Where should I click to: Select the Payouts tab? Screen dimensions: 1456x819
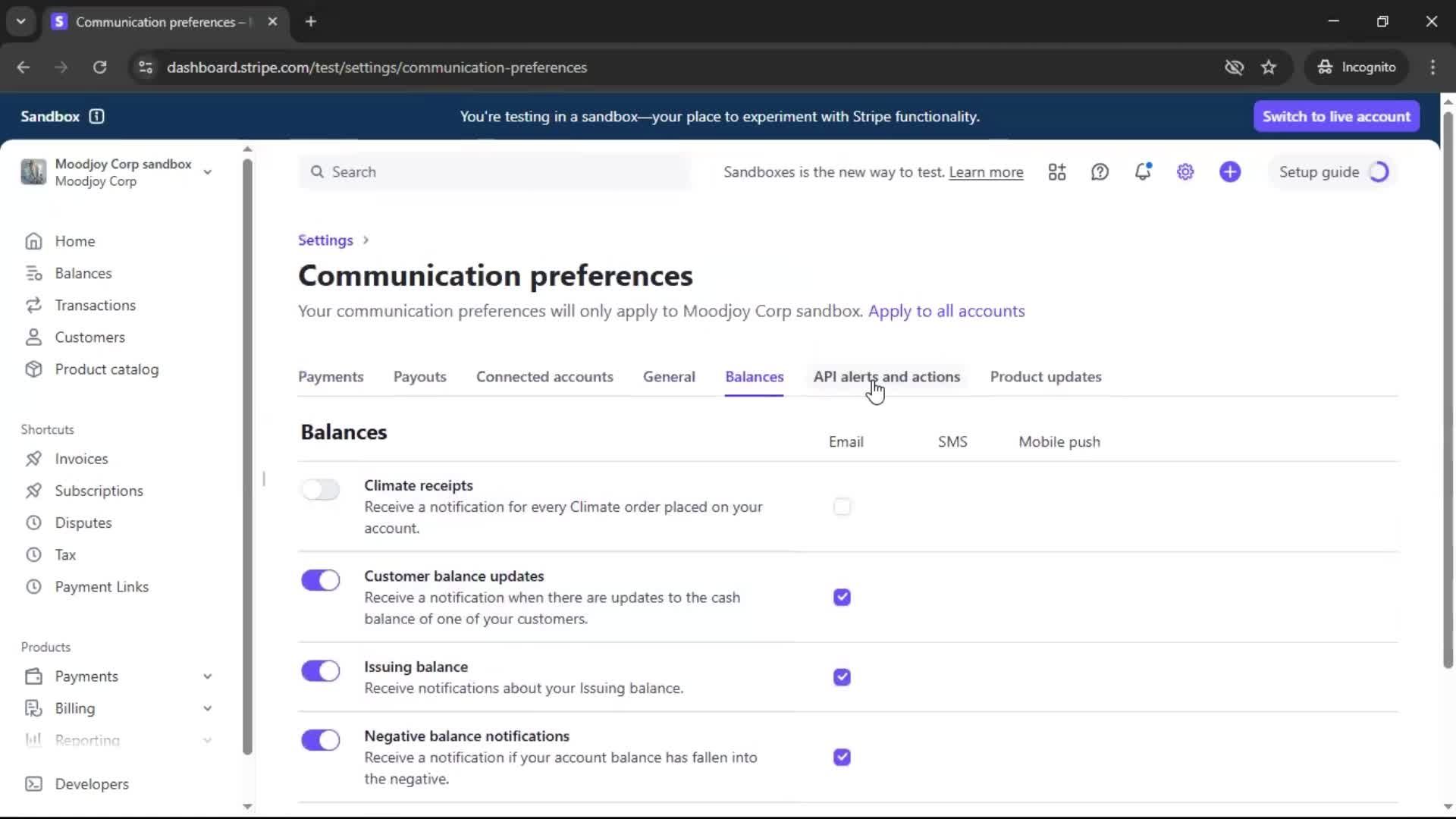tap(419, 377)
